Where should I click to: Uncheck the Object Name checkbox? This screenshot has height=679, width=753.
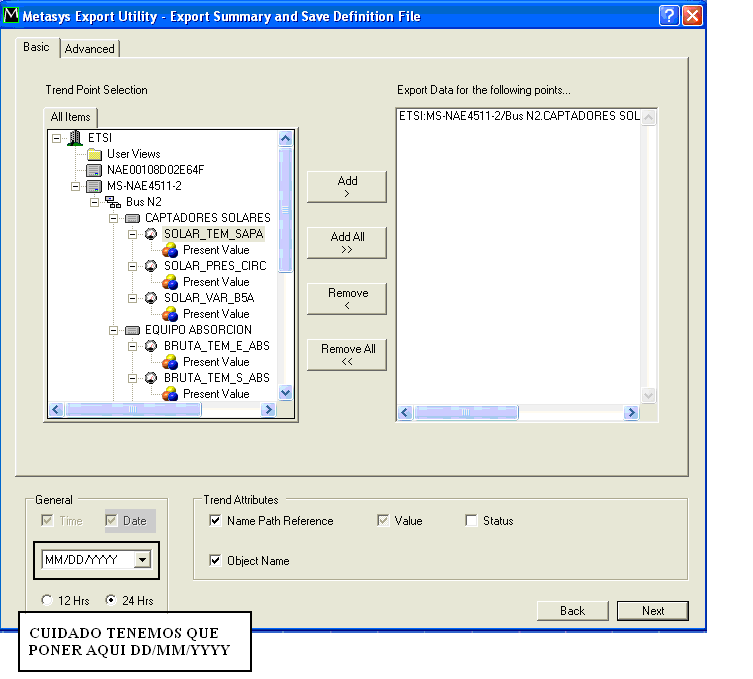pos(215,560)
